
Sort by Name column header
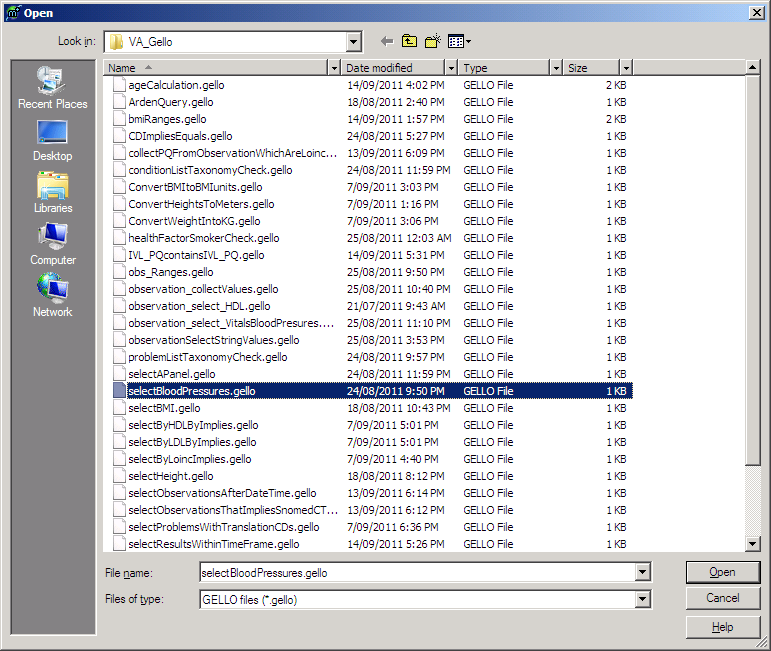click(x=216, y=68)
